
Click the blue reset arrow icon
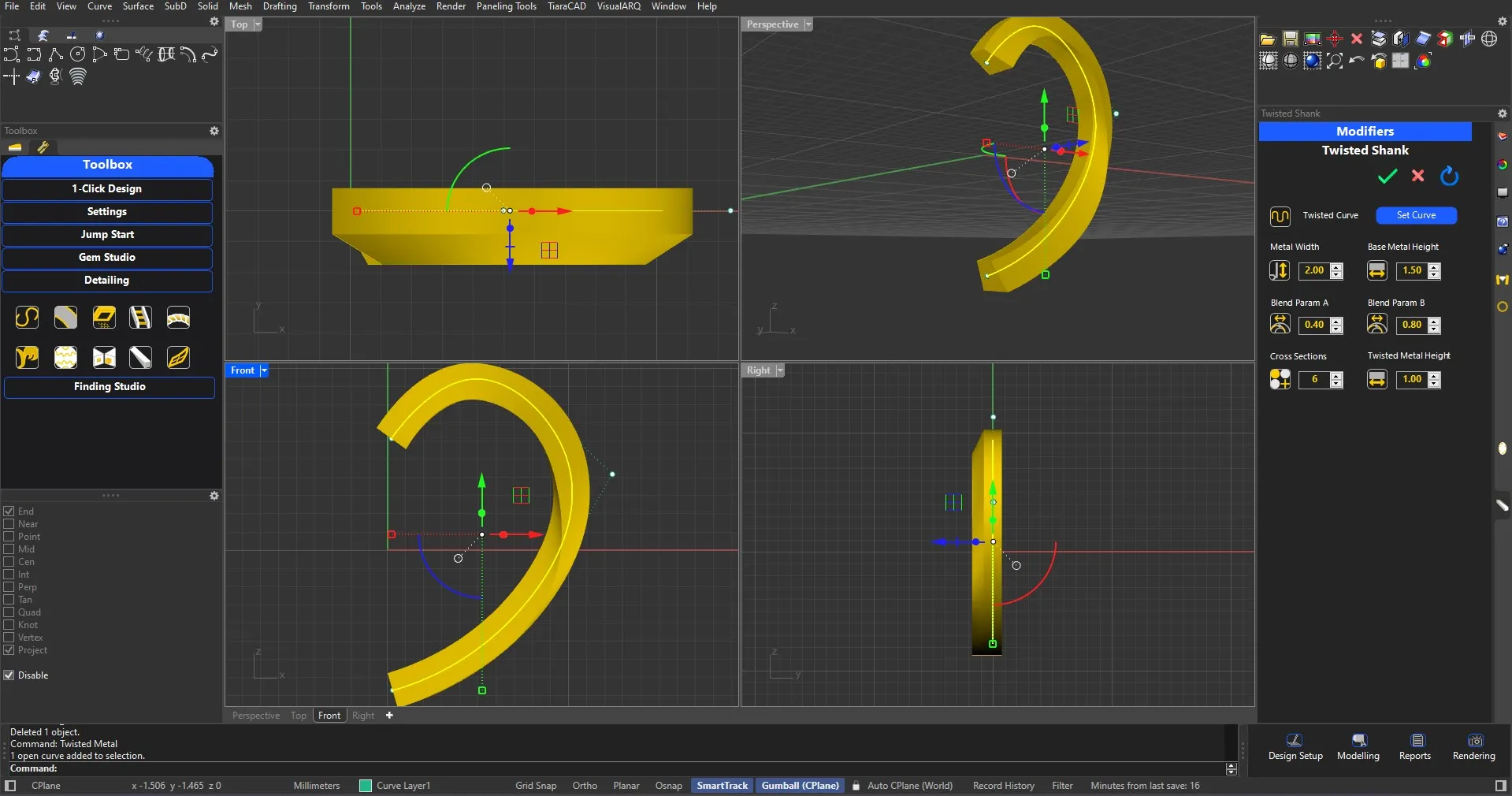pos(1449,176)
